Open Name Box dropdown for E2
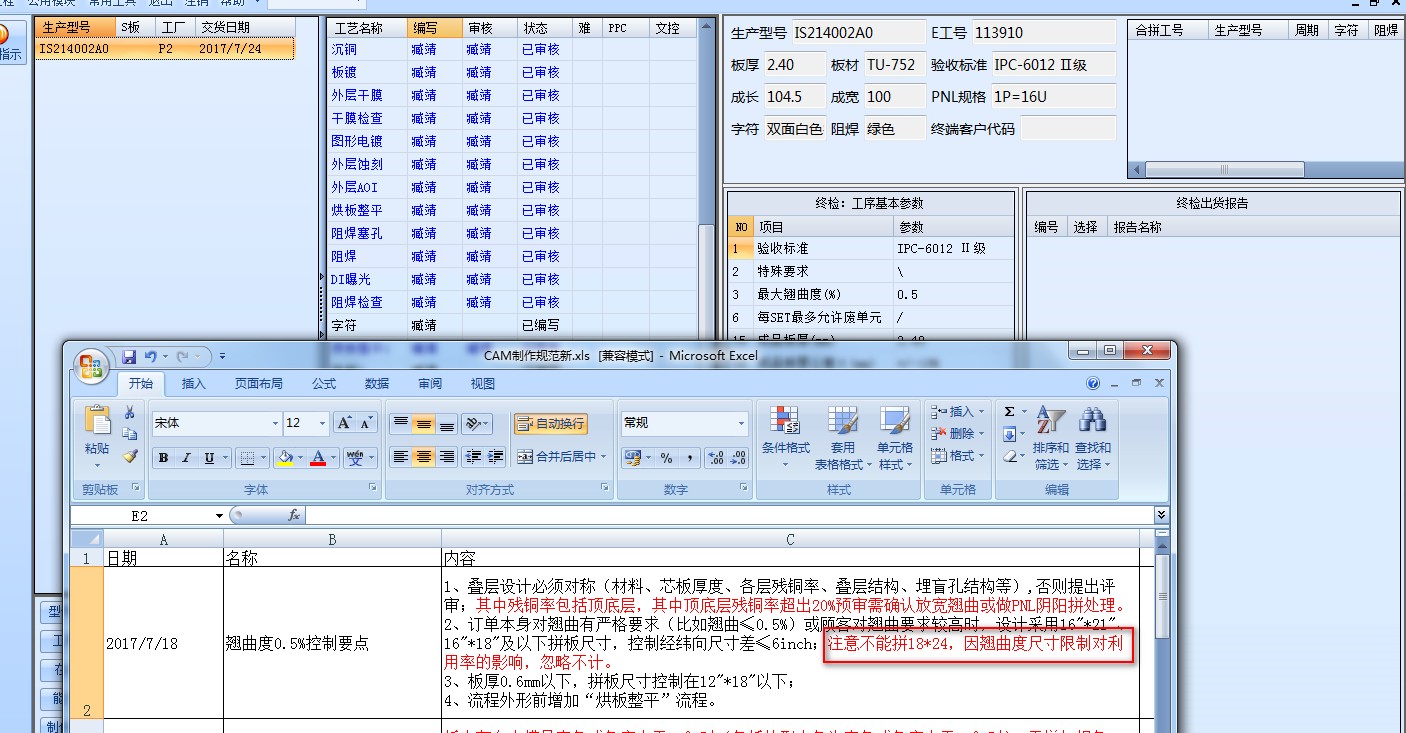Viewport: 1406px width, 733px height. pos(219,516)
